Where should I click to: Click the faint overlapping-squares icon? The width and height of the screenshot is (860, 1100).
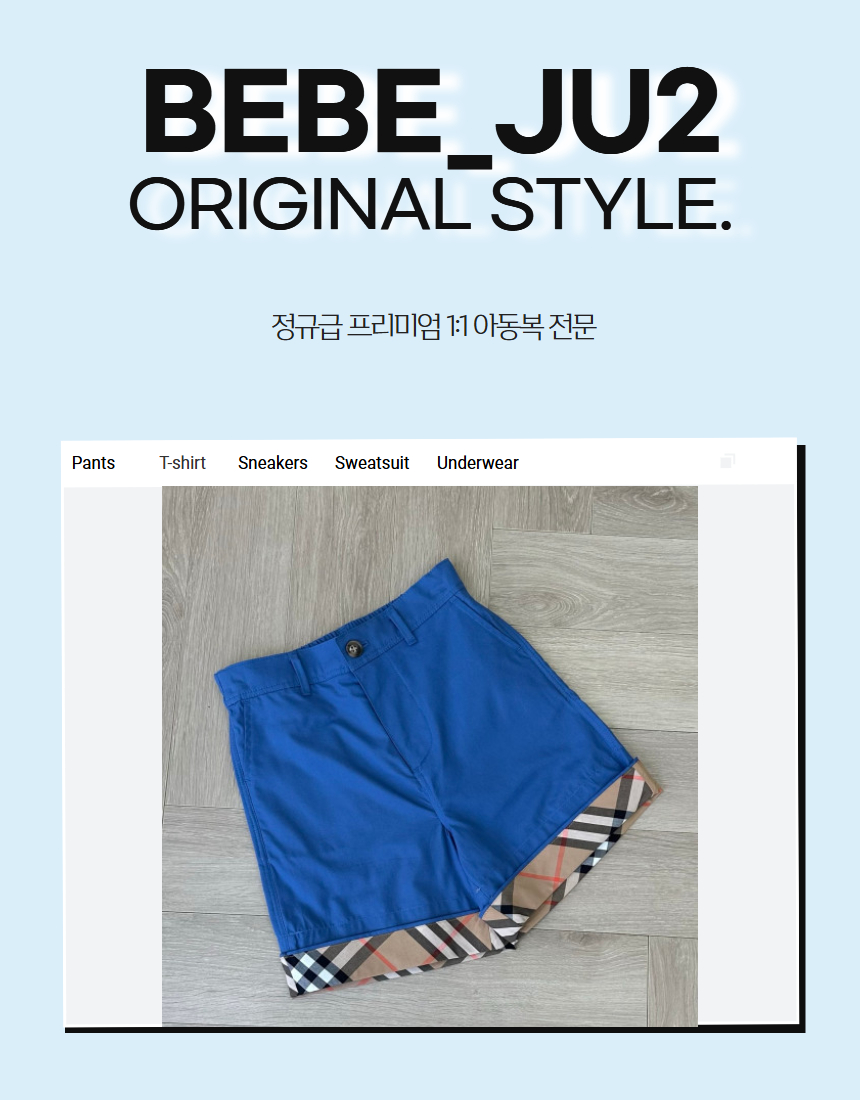[x=727, y=461]
